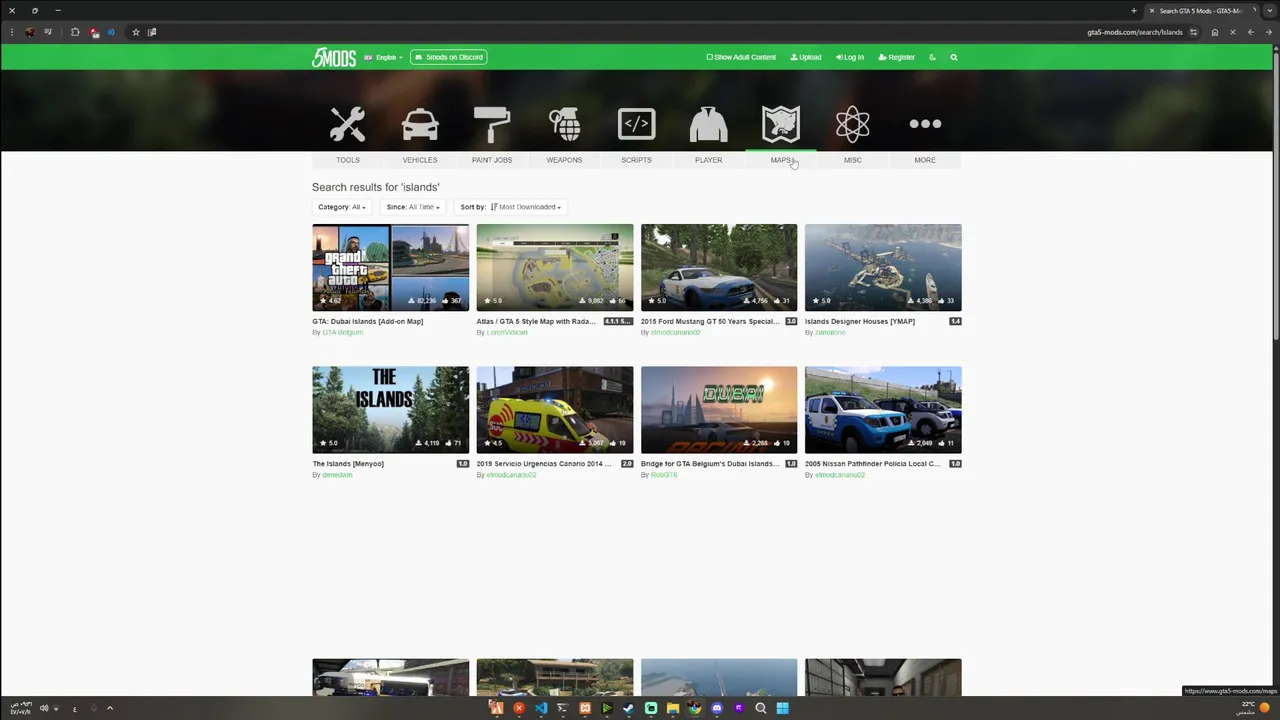Image resolution: width=1280 pixels, height=720 pixels.
Task: Click taskbar volume speaker icon
Action: [44, 708]
